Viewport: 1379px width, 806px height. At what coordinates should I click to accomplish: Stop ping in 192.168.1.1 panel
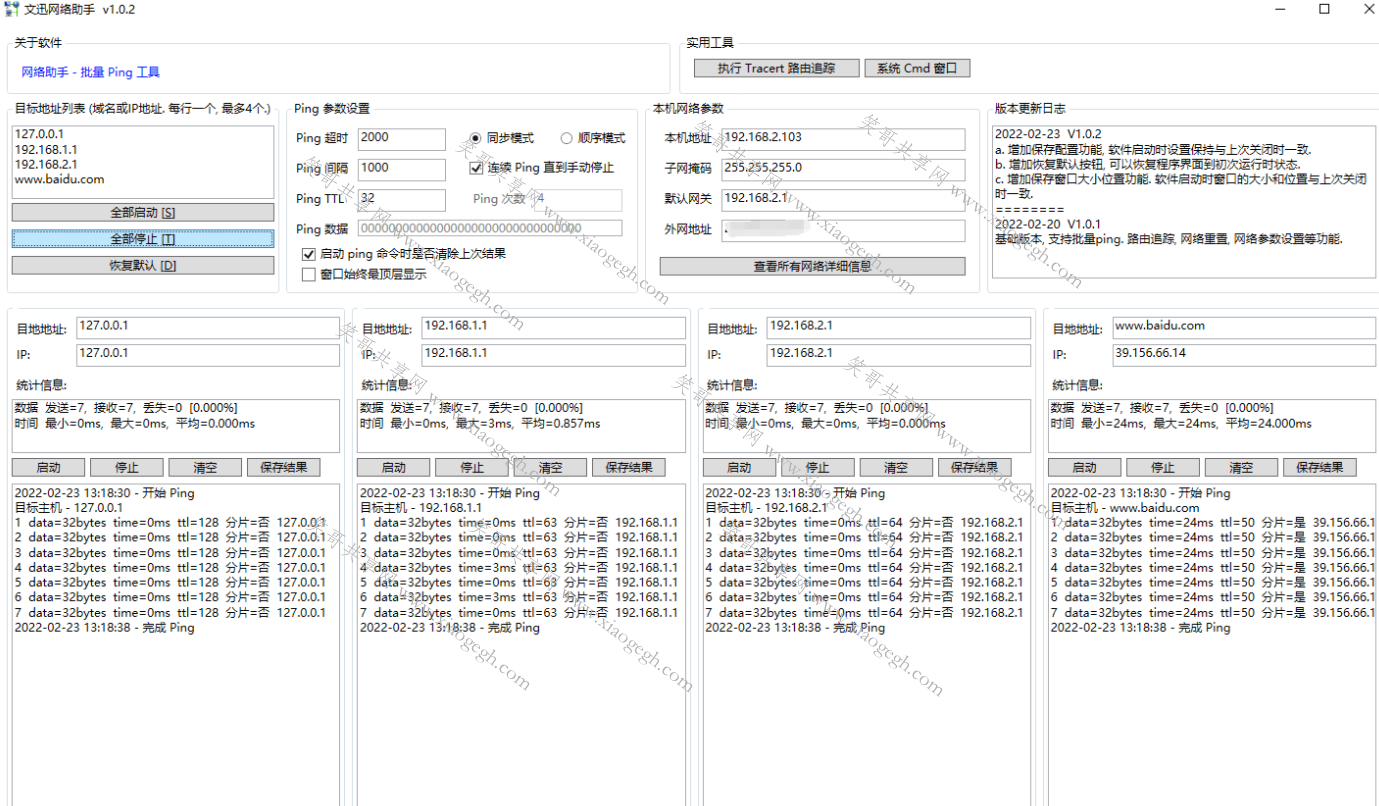[471, 467]
